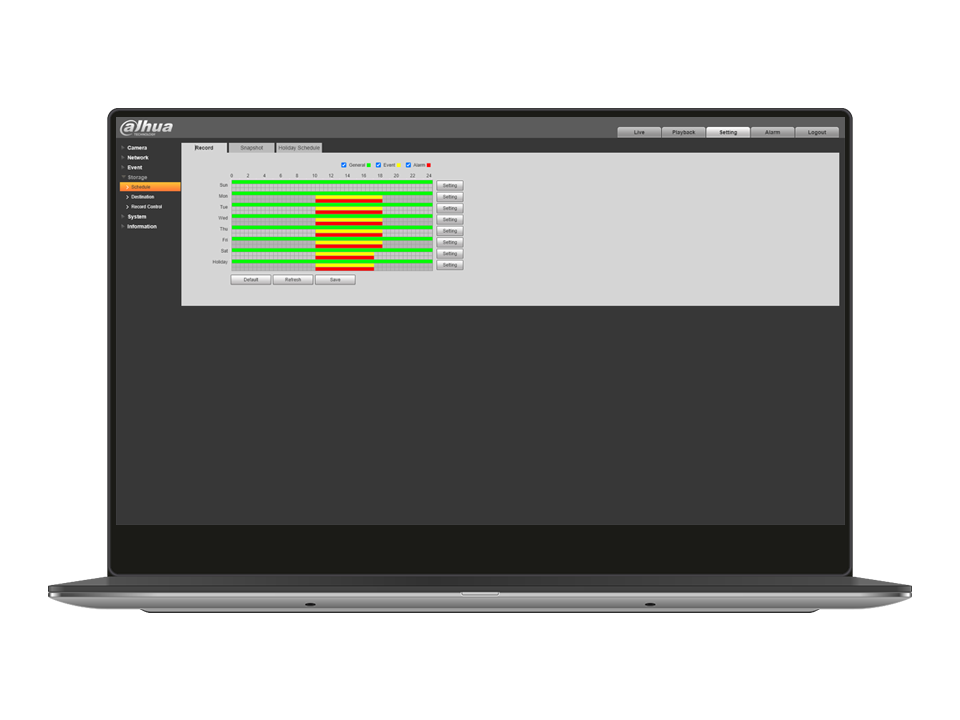Open the Alarm tab in top bar
Viewport: 960px width, 720px height.
pyautogui.click(x=773, y=132)
